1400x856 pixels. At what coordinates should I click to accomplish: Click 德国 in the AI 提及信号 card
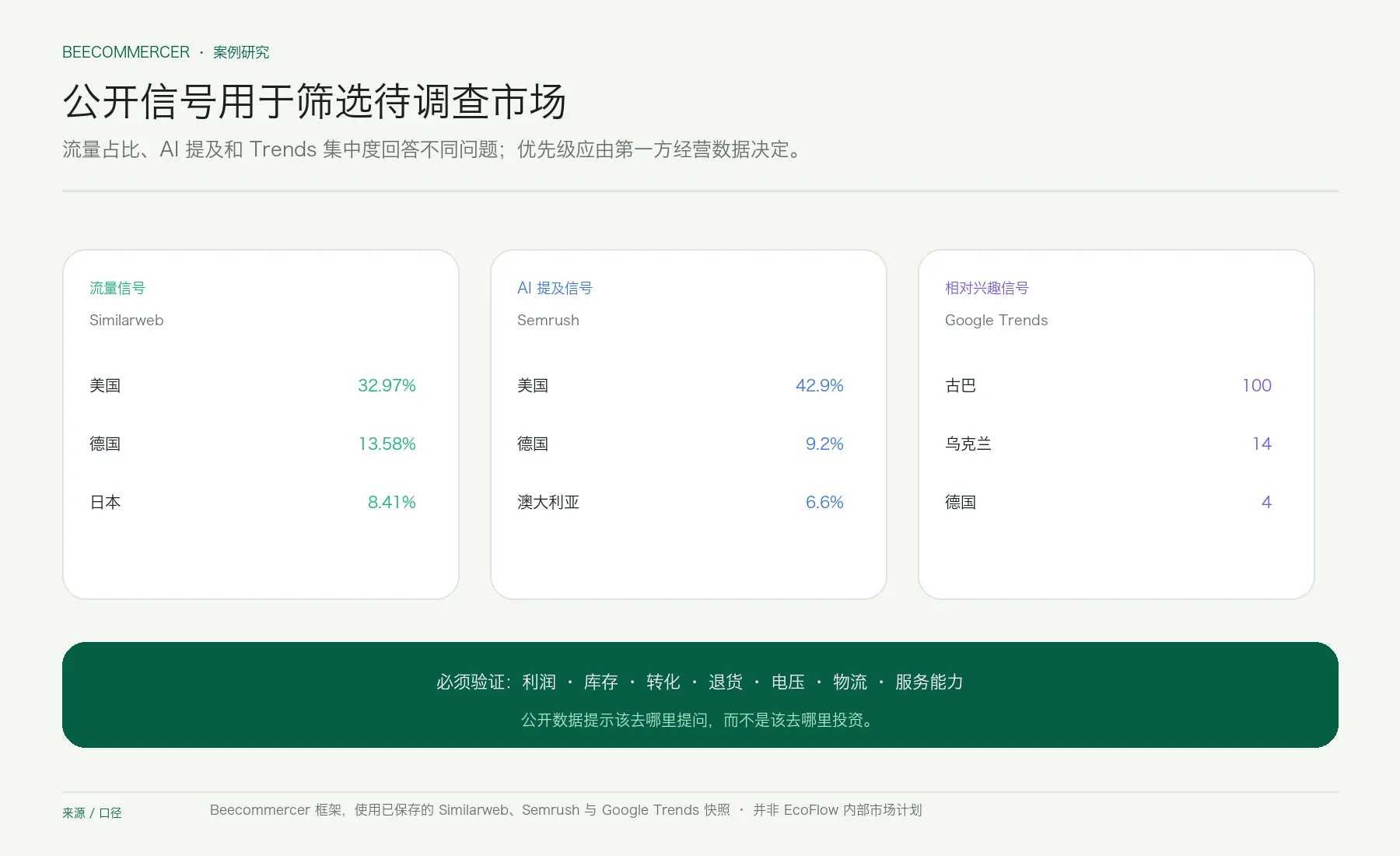pyautogui.click(x=533, y=444)
